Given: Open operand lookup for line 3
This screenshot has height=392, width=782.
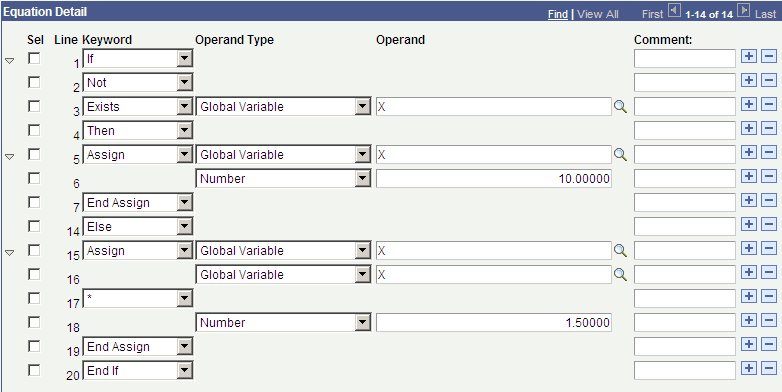Looking at the screenshot, I should [620, 106].
